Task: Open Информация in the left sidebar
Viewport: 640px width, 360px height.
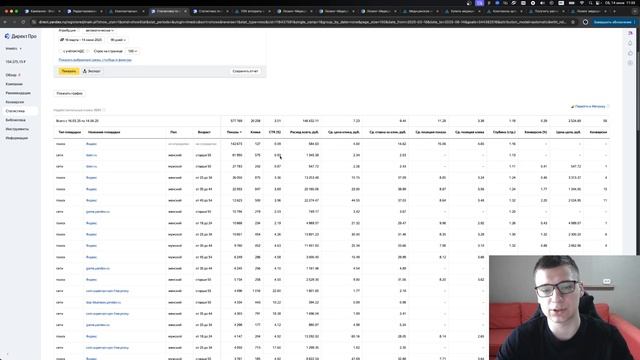Action: point(17,138)
